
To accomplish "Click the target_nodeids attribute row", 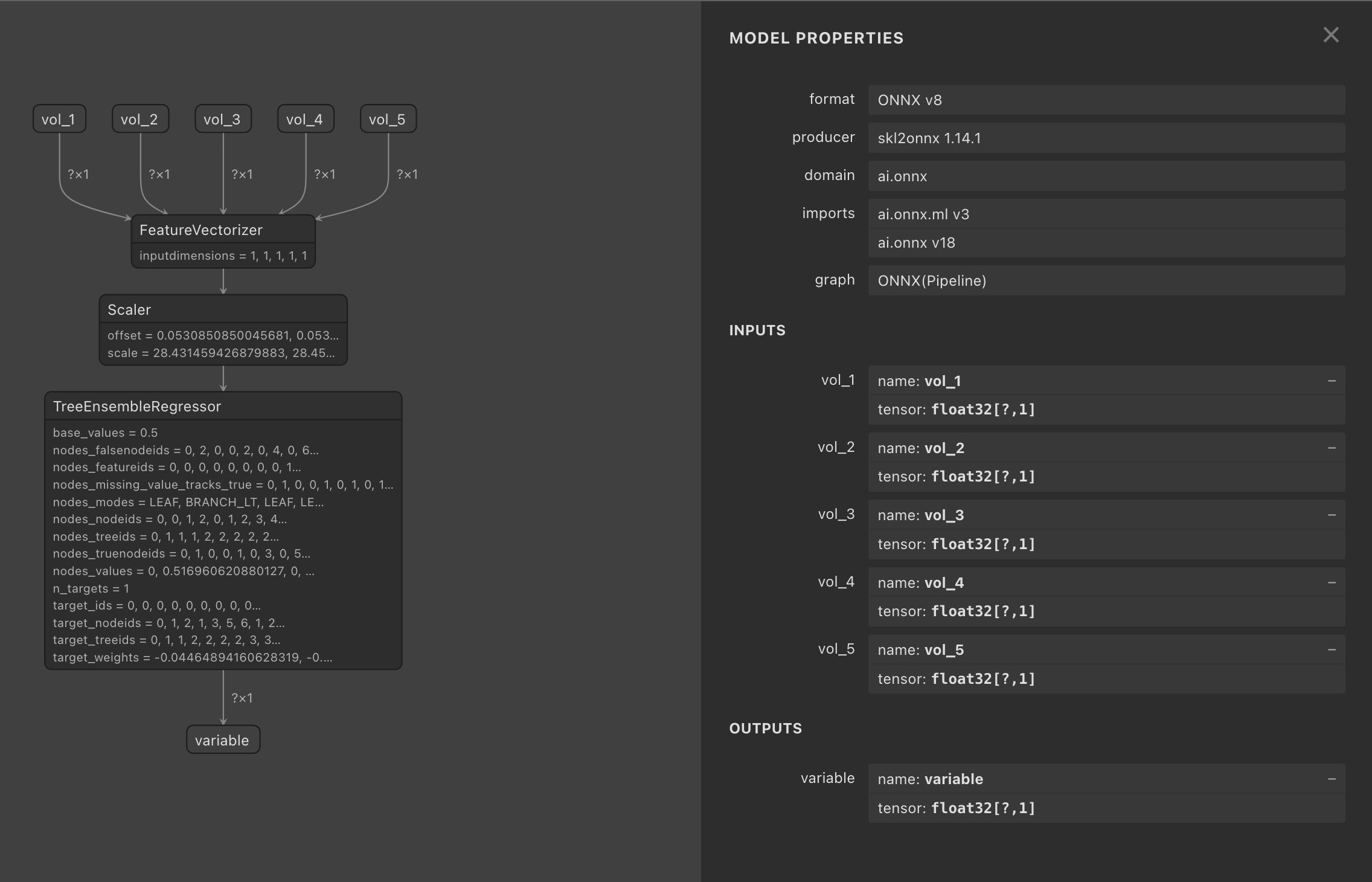I will click(168, 623).
